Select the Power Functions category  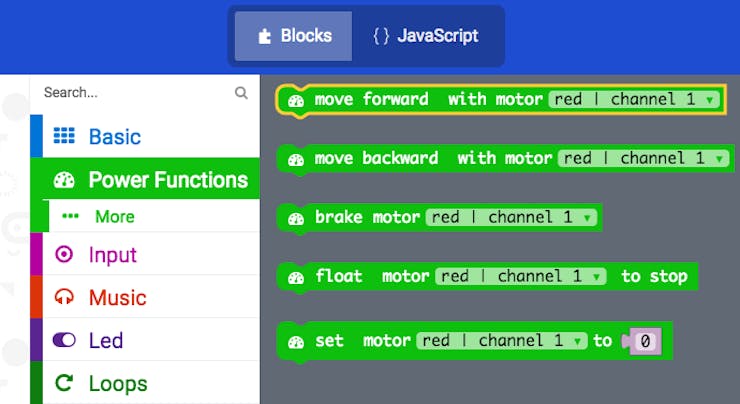tap(145, 179)
